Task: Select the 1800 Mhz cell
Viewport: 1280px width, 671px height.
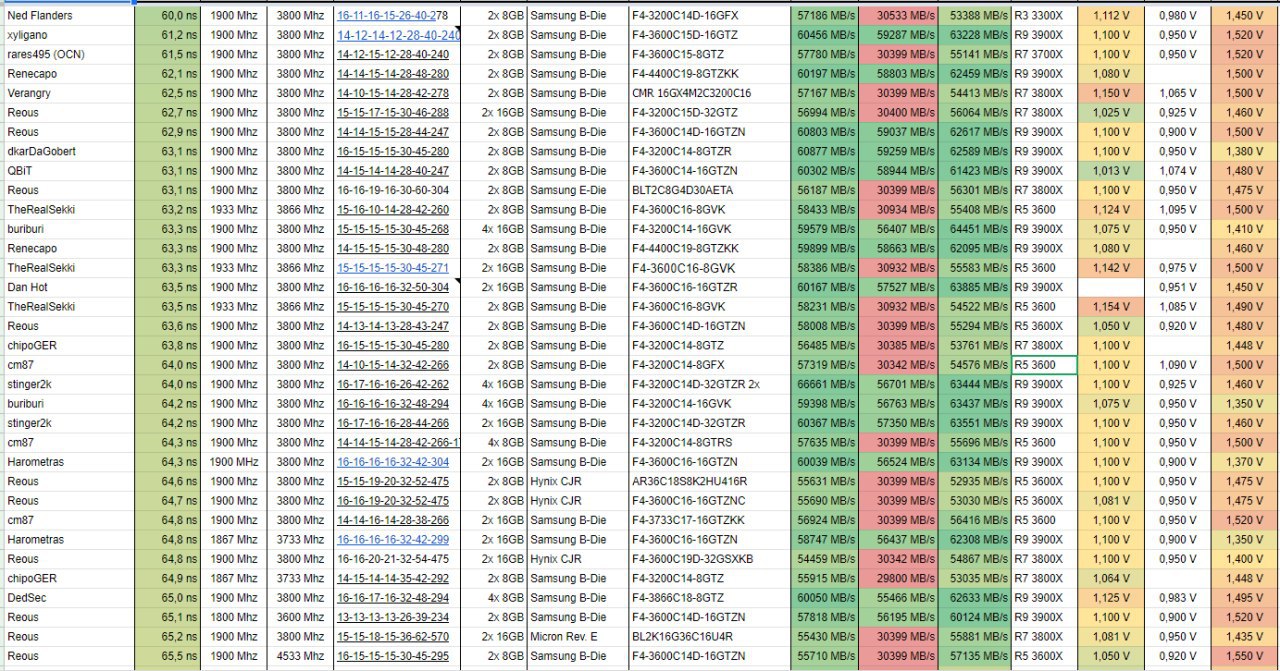Action: coord(234,617)
